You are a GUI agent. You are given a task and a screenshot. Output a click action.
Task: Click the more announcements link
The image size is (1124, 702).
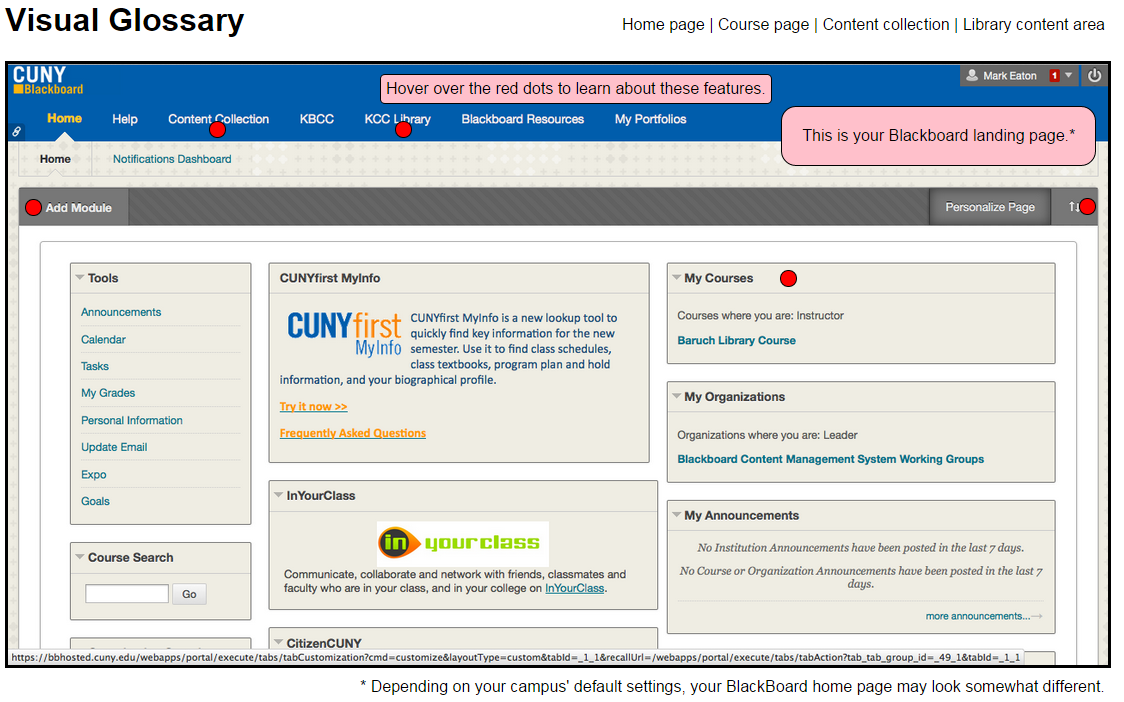983,616
